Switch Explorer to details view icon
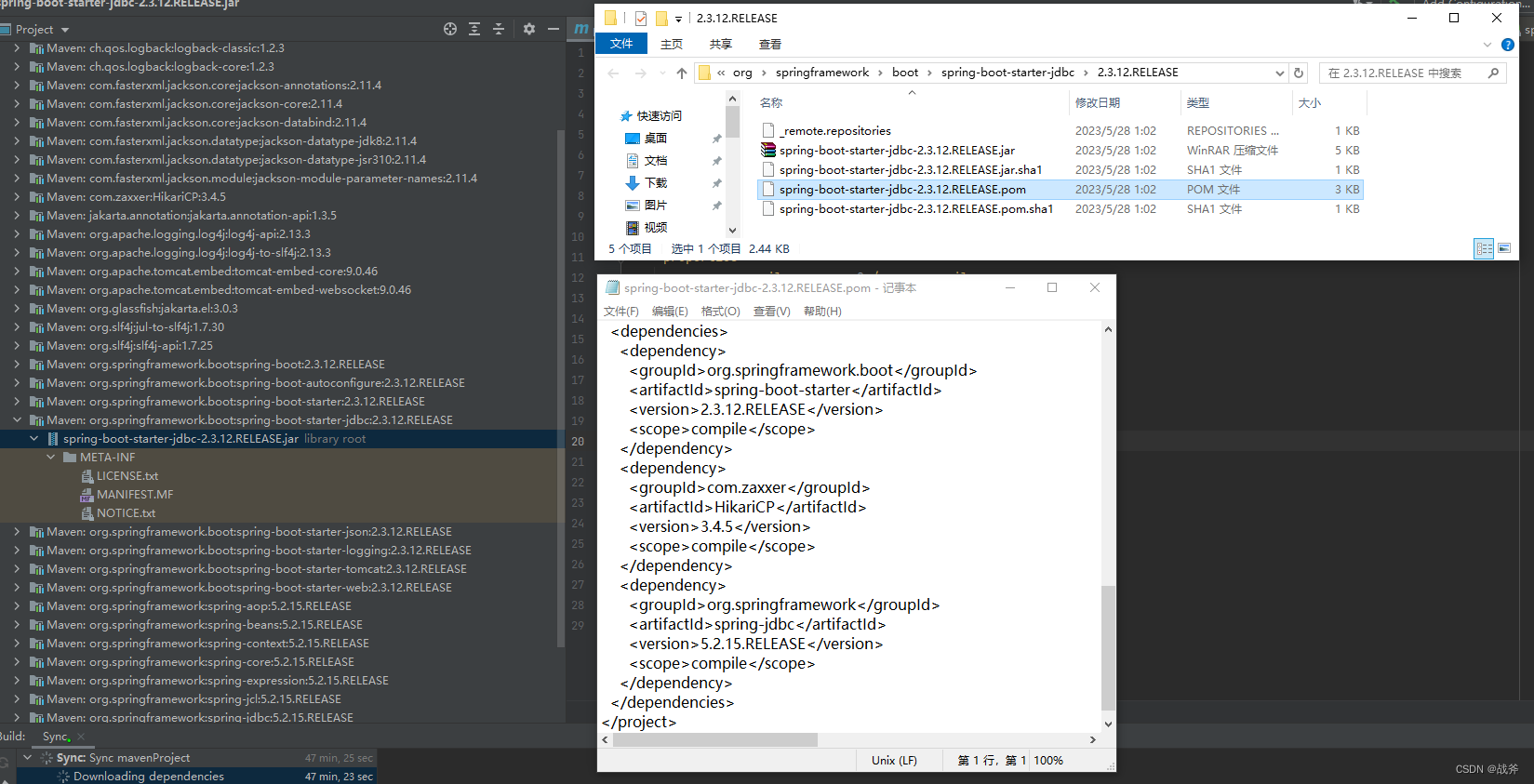Image resolution: width=1534 pixels, height=784 pixels. 1484,248
